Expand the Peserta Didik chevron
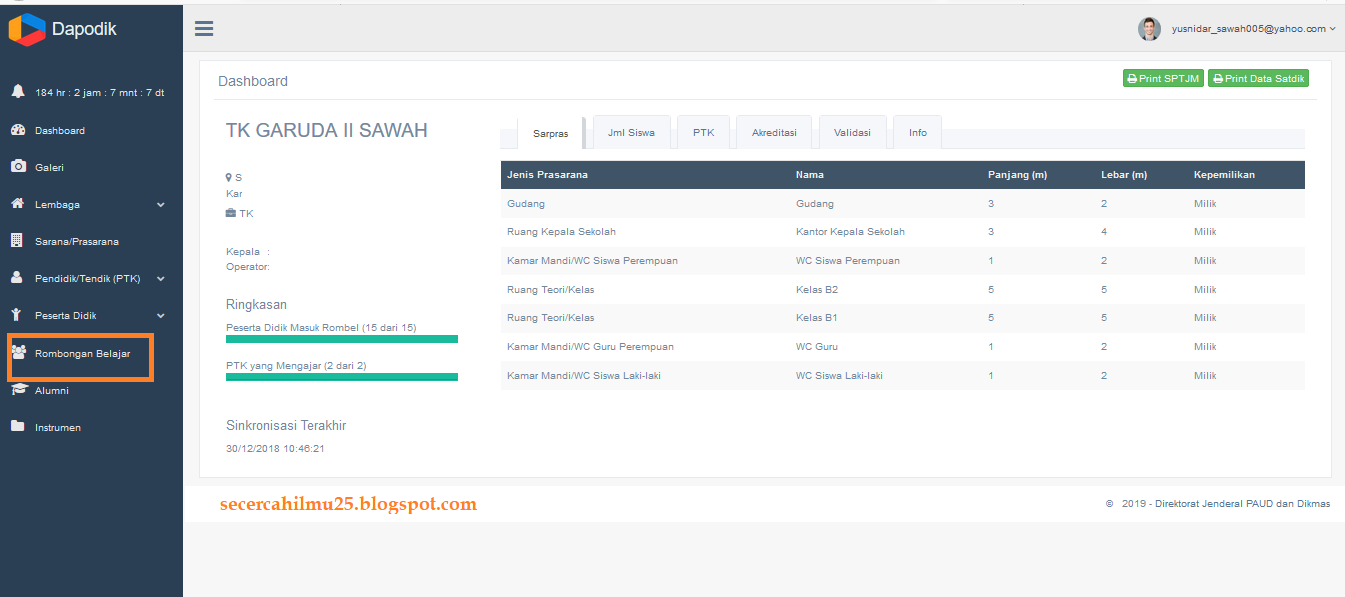This screenshot has width=1345, height=597. click(161, 316)
